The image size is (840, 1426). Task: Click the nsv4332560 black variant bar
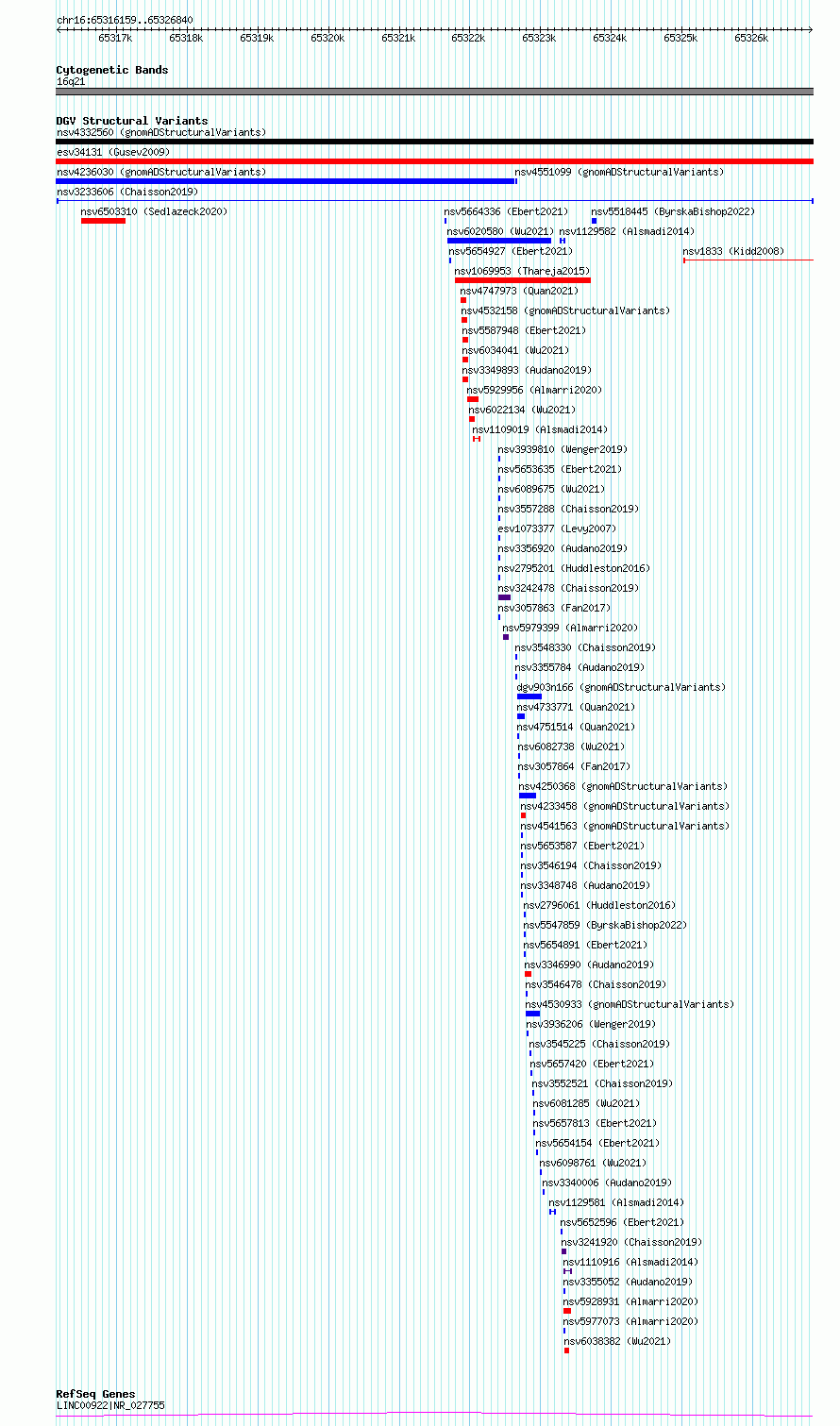click(434, 142)
